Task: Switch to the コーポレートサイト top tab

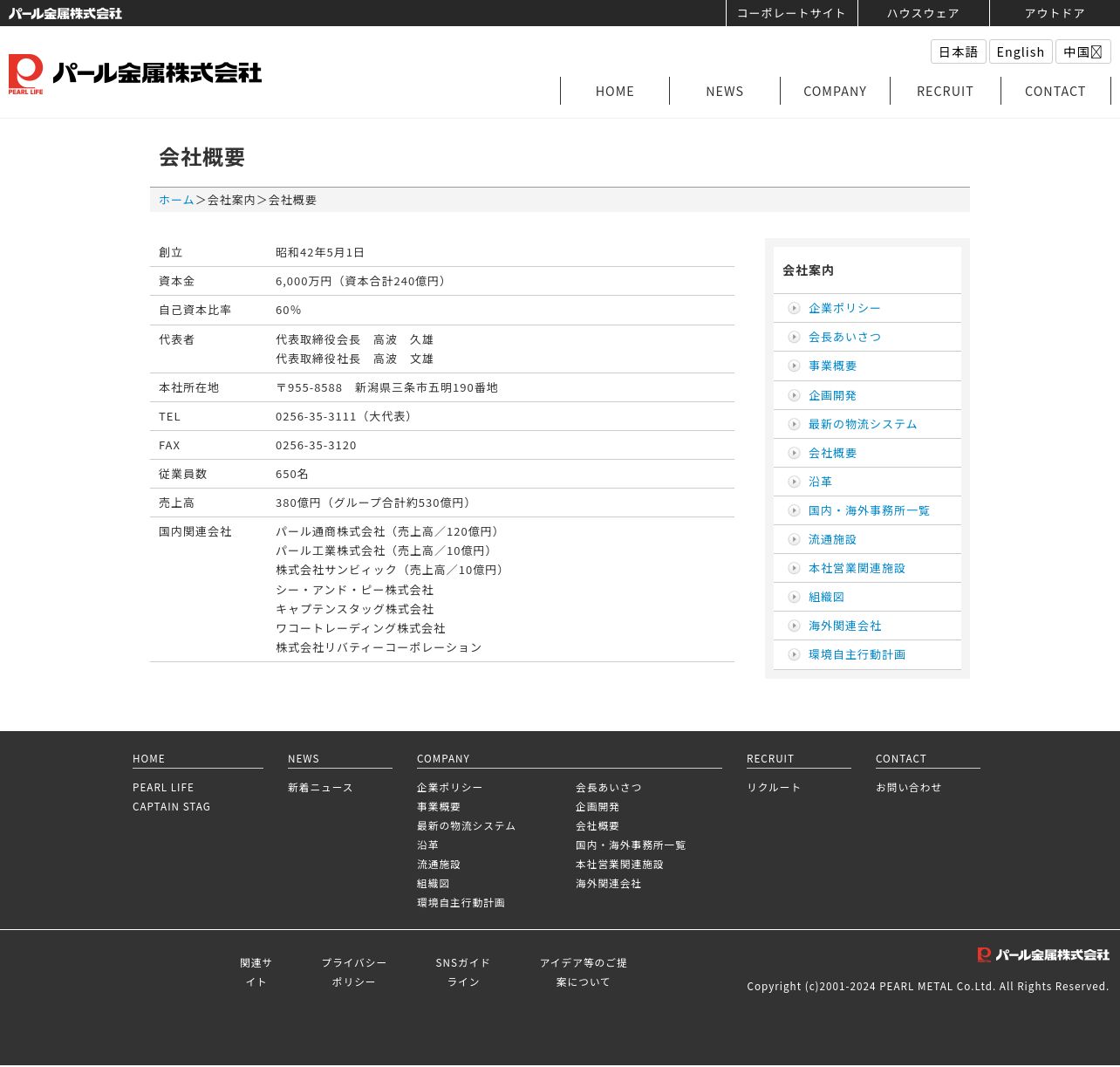Action: coord(791,13)
